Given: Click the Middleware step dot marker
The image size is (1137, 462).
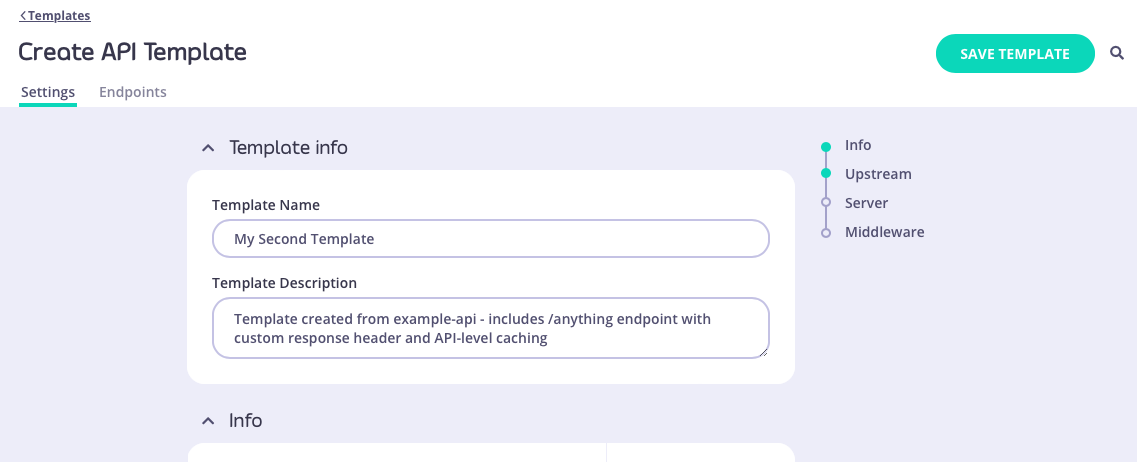Looking at the screenshot, I should [826, 232].
